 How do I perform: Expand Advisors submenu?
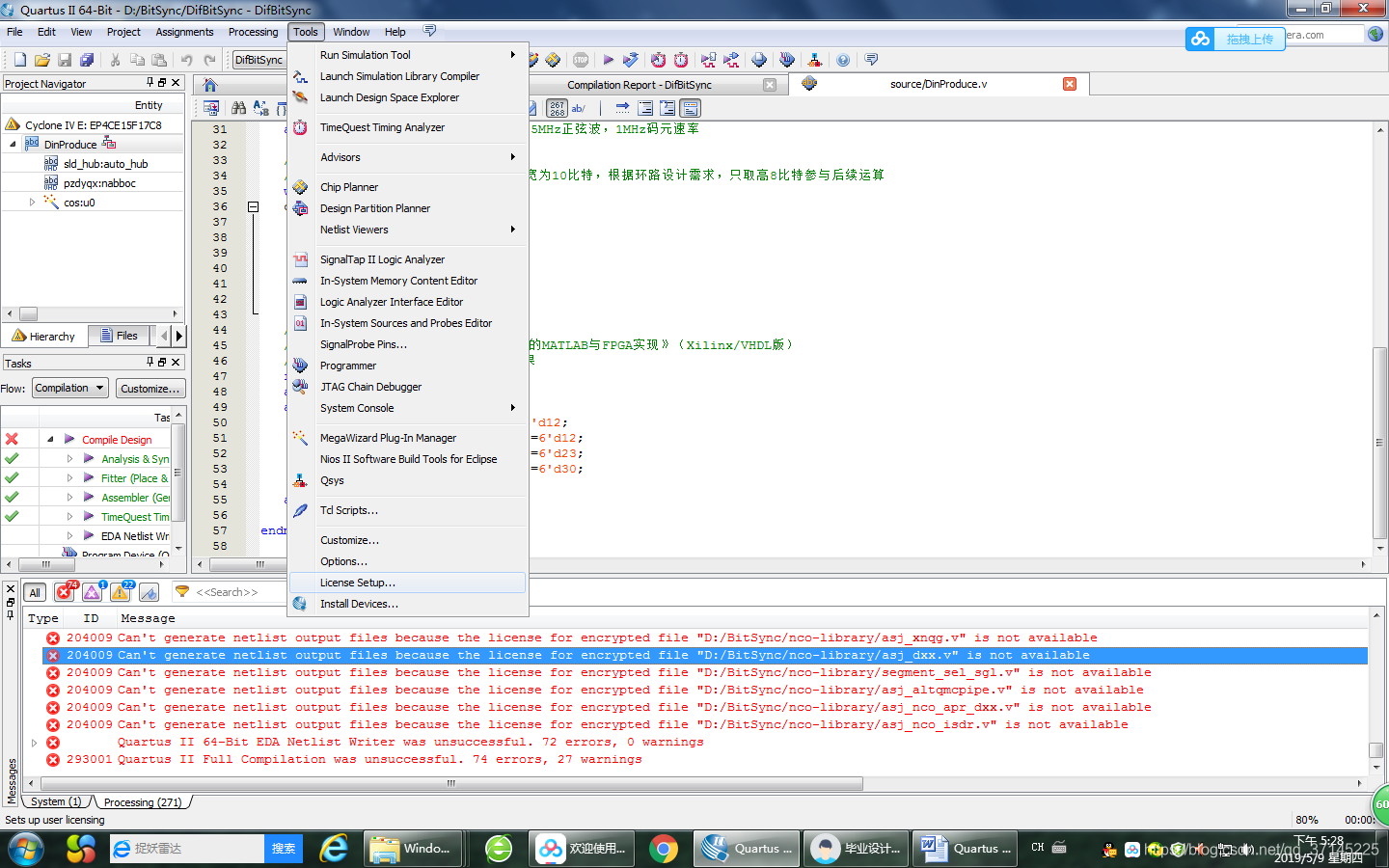[x=408, y=157]
